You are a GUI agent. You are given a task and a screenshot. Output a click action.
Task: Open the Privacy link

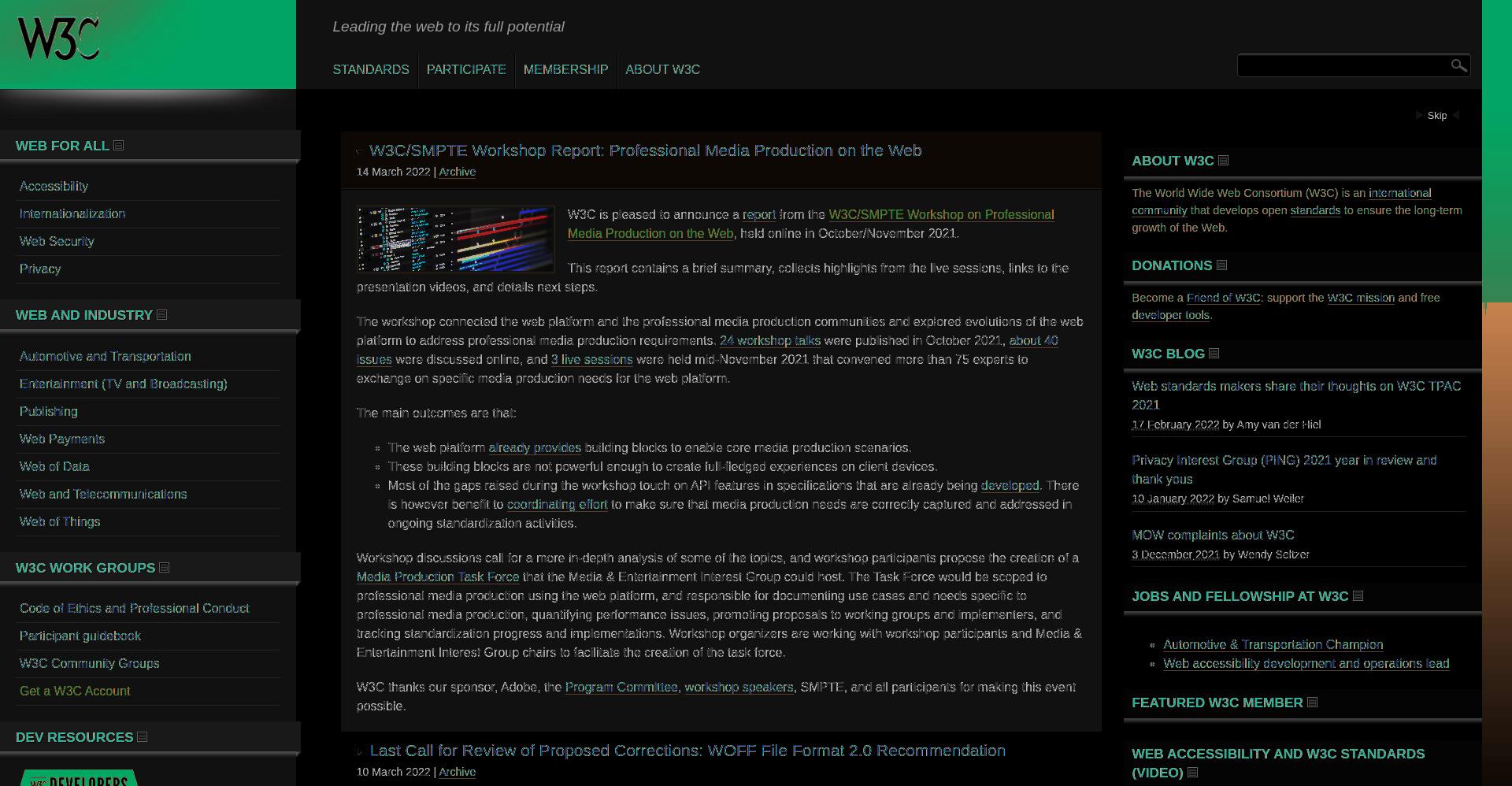(x=40, y=269)
